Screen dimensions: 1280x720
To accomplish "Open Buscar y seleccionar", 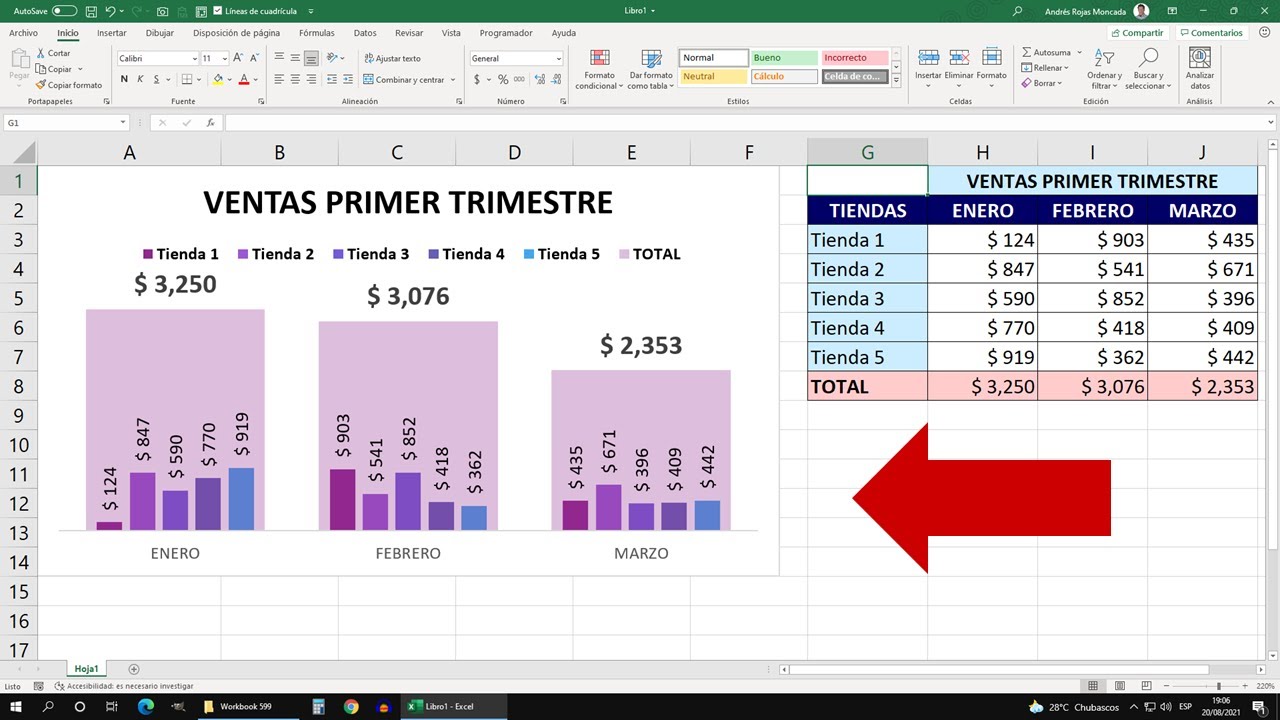I will (x=1148, y=68).
